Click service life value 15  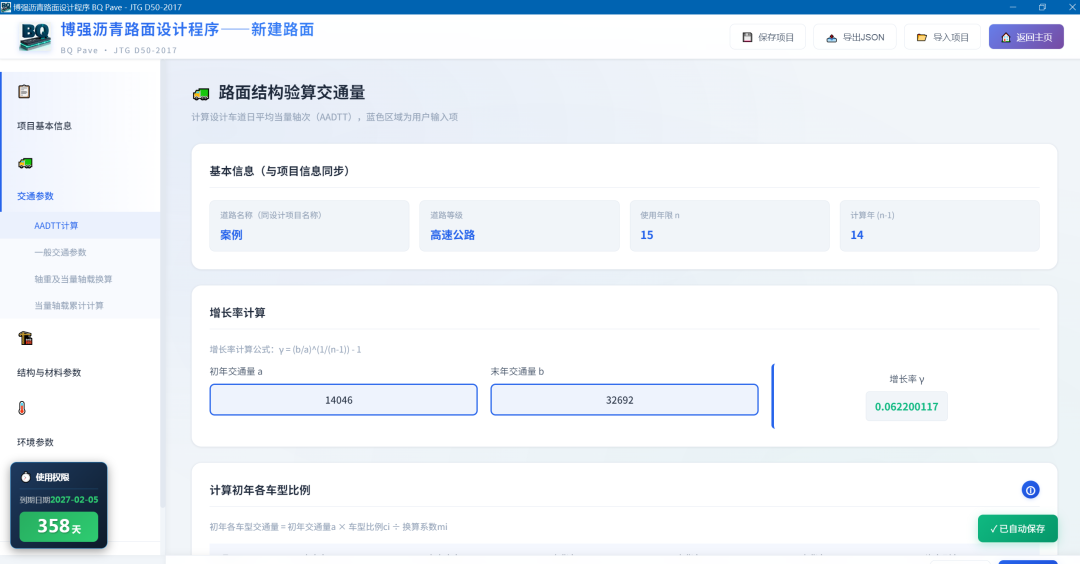coord(647,235)
